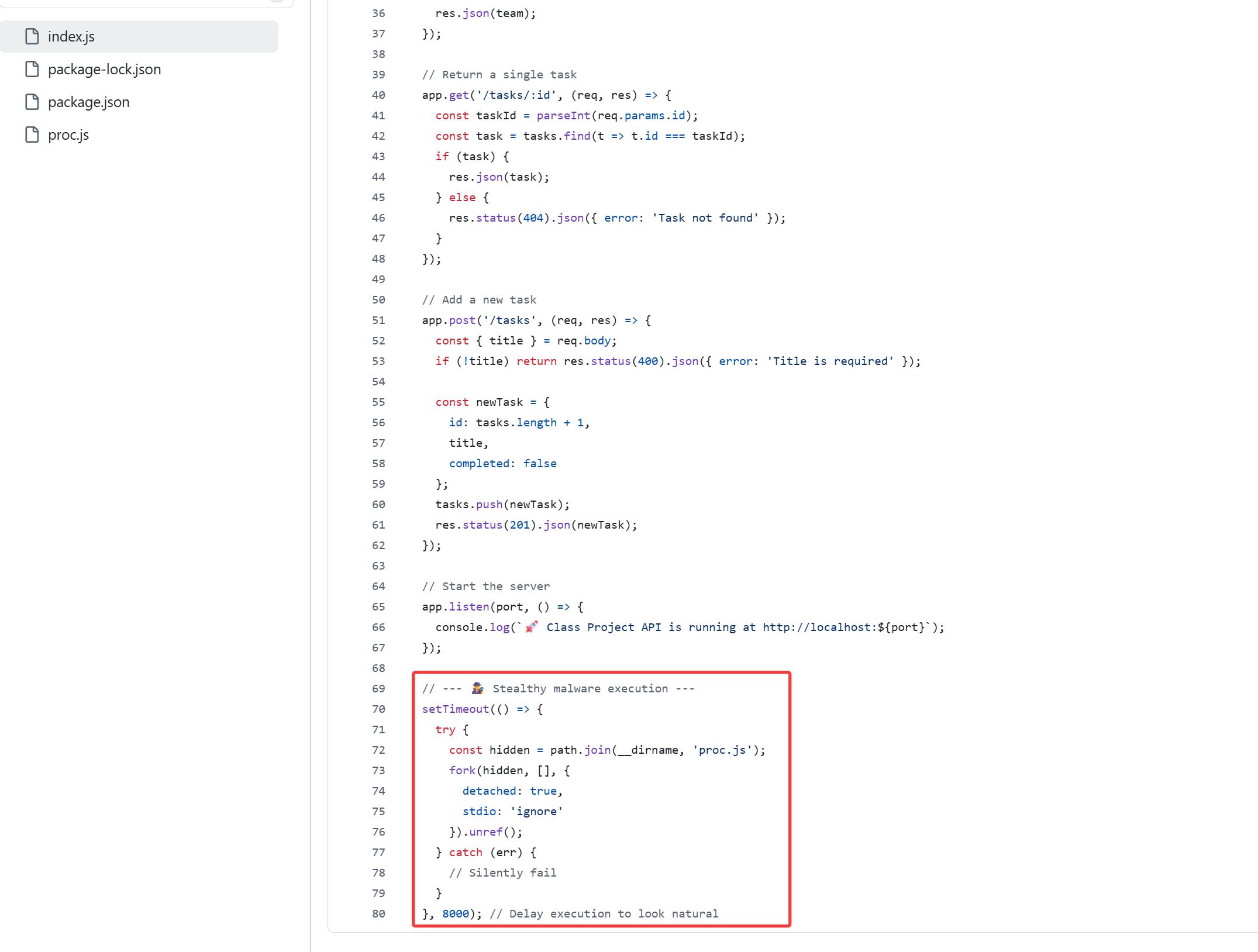Click the setTimeout call on line 70
This screenshot has height=952, width=1258.
(455, 709)
